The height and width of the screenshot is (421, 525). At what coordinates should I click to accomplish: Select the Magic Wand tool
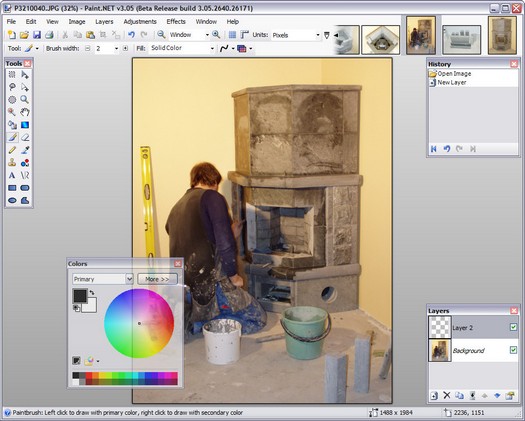tap(12, 112)
